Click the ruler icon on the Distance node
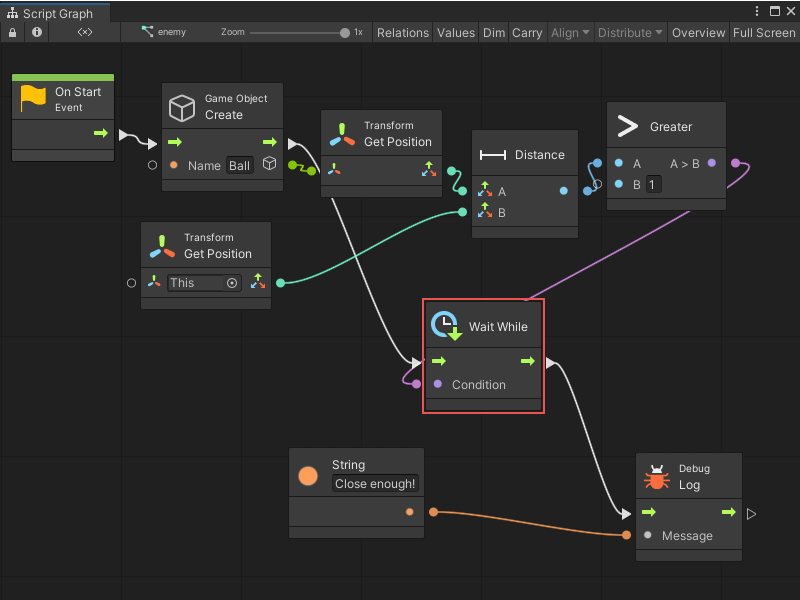 pos(494,154)
